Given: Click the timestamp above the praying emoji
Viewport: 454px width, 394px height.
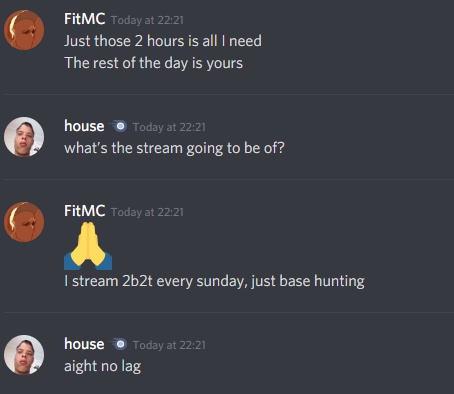Looking at the screenshot, I should click(147, 212).
